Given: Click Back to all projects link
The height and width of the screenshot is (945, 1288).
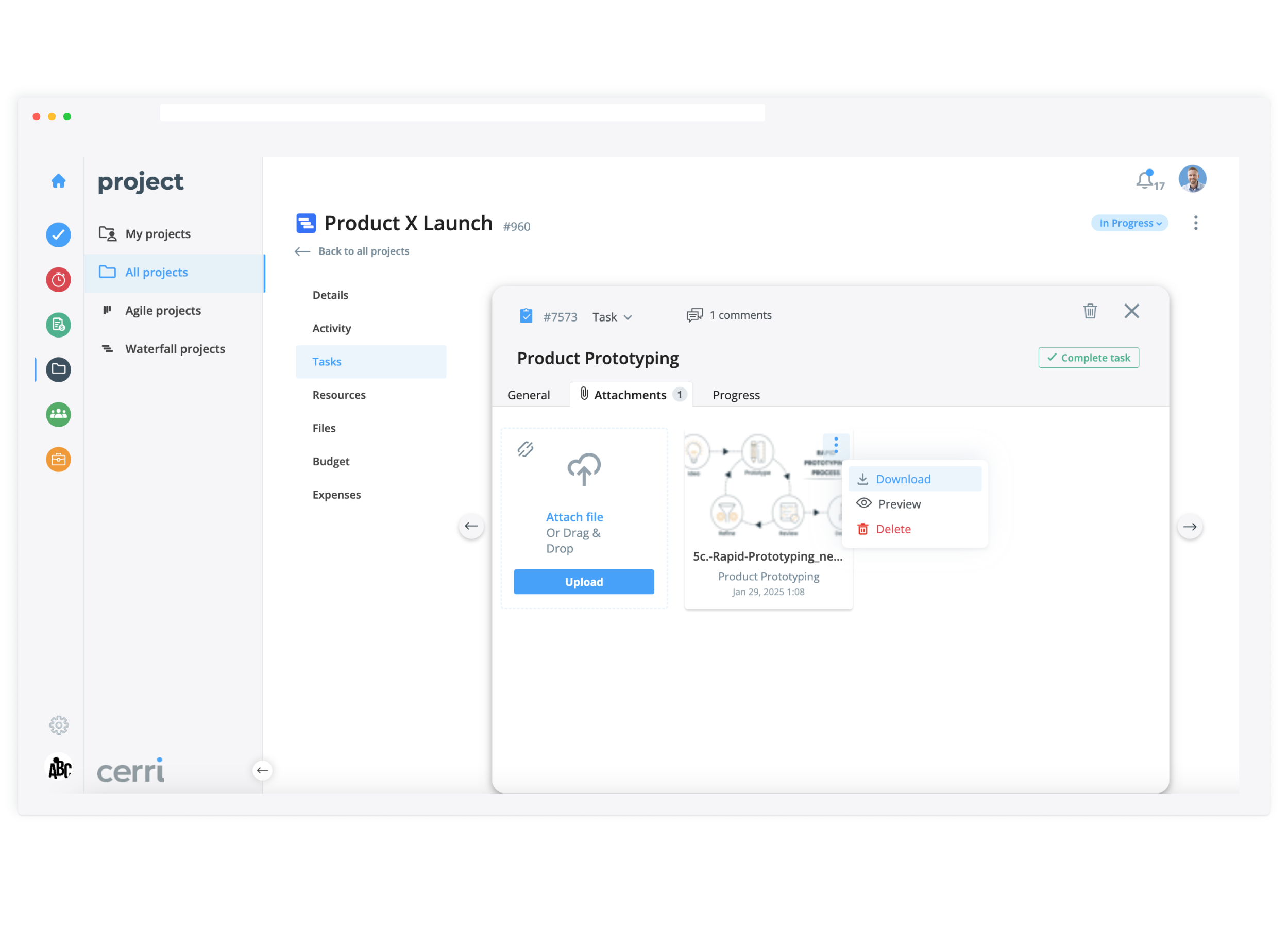Looking at the screenshot, I should (363, 251).
